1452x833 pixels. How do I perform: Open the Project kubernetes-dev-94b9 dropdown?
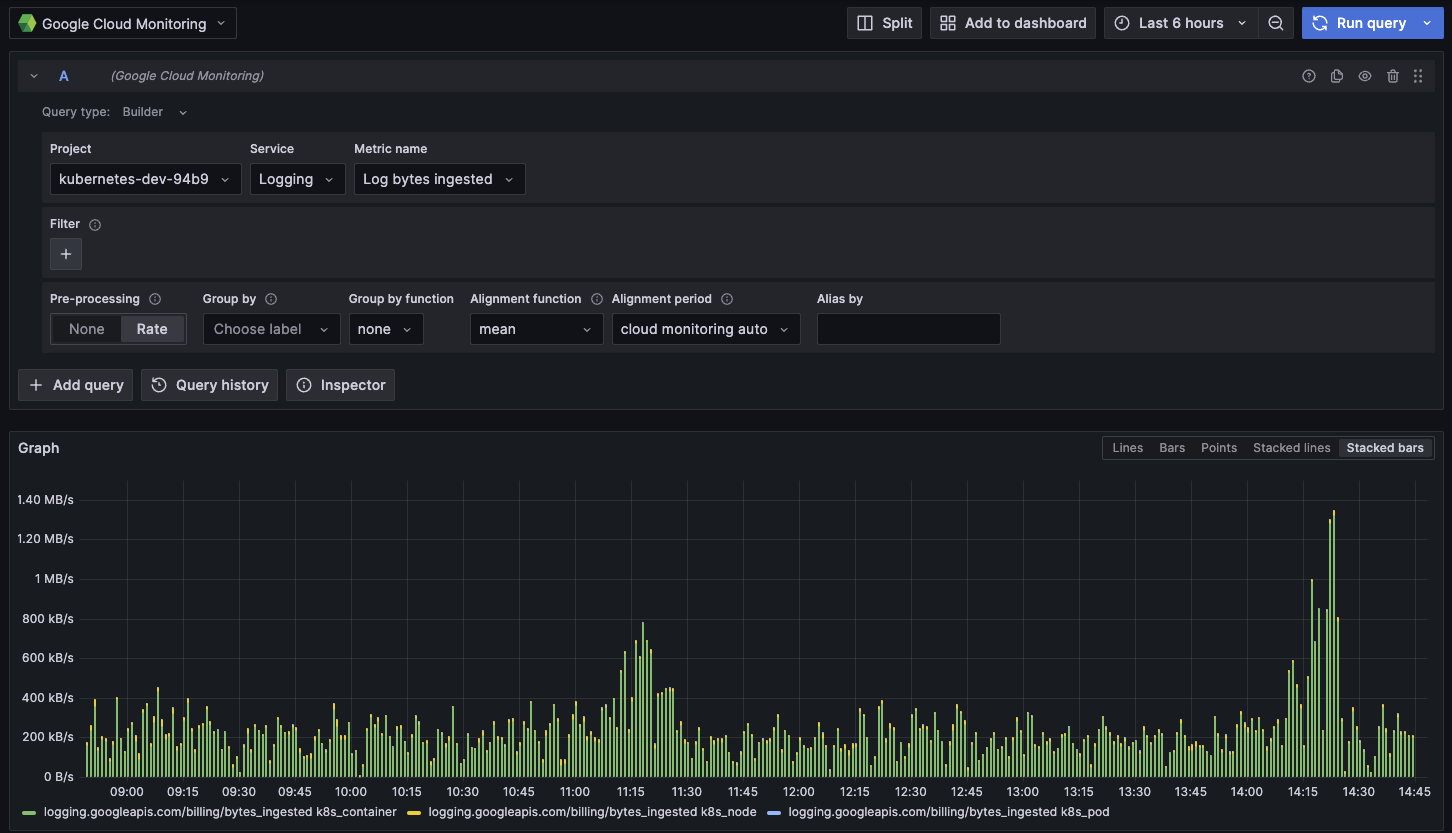145,179
